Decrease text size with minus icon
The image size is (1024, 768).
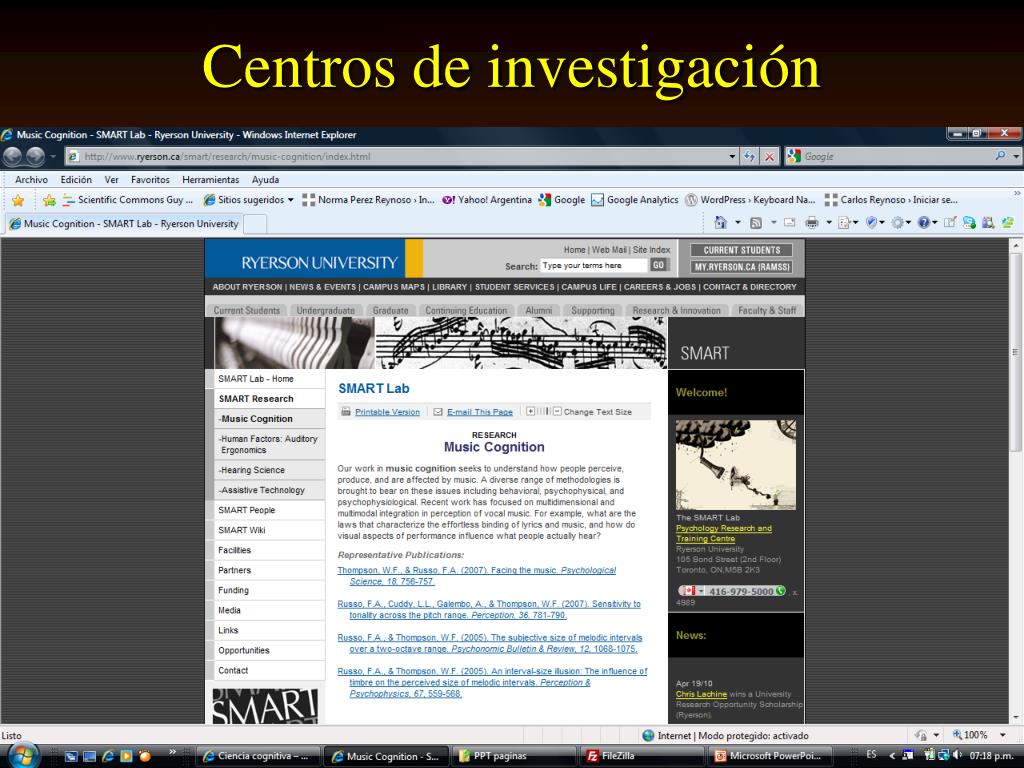click(x=557, y=411)
